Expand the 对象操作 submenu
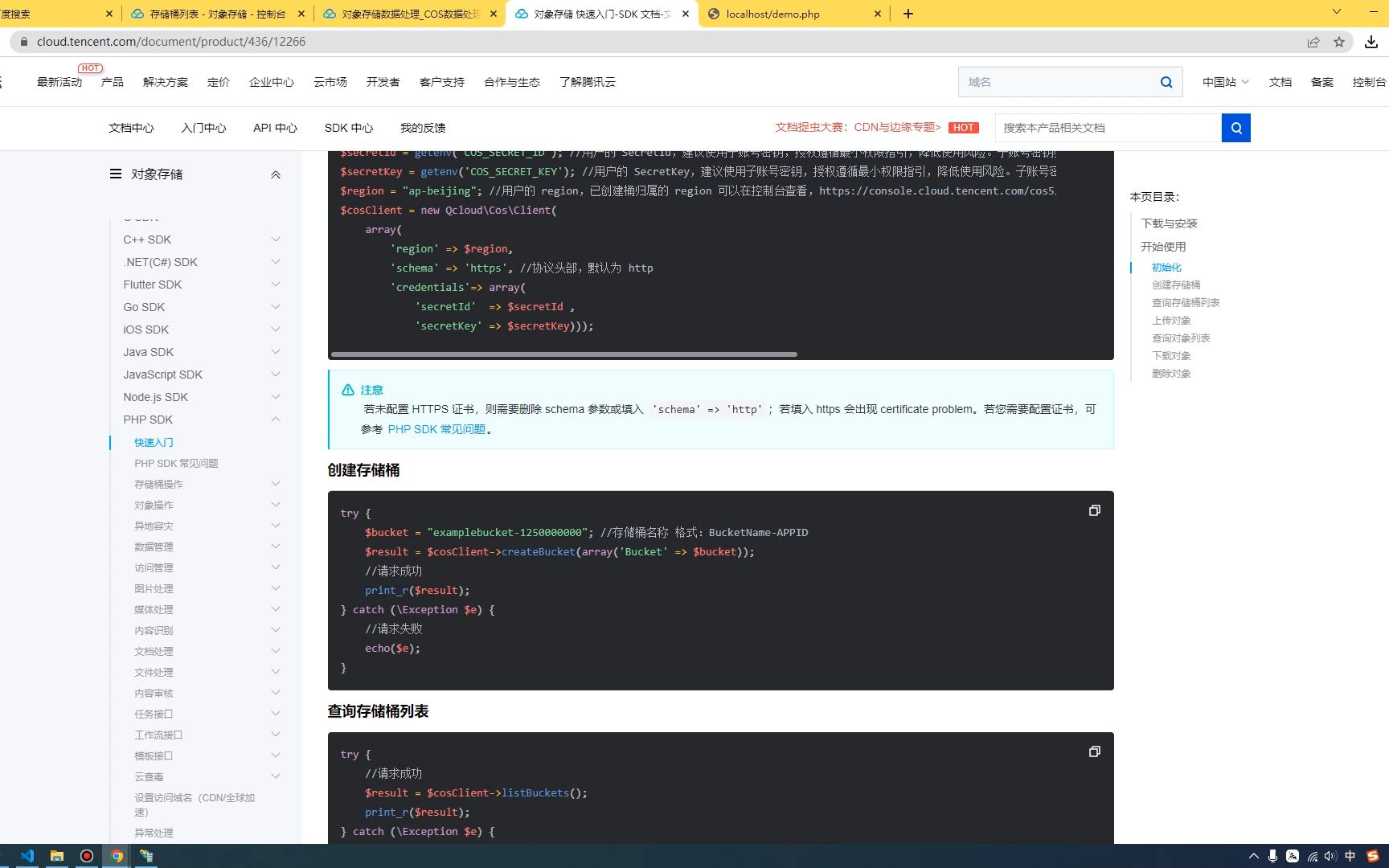 [x=276, y=505]
